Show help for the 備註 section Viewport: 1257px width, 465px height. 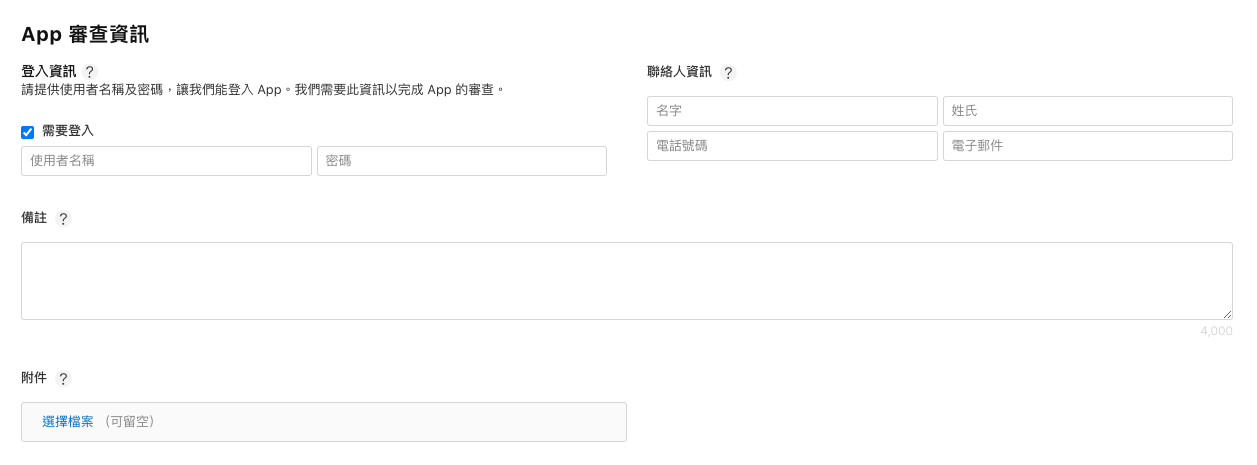(64, 219)
